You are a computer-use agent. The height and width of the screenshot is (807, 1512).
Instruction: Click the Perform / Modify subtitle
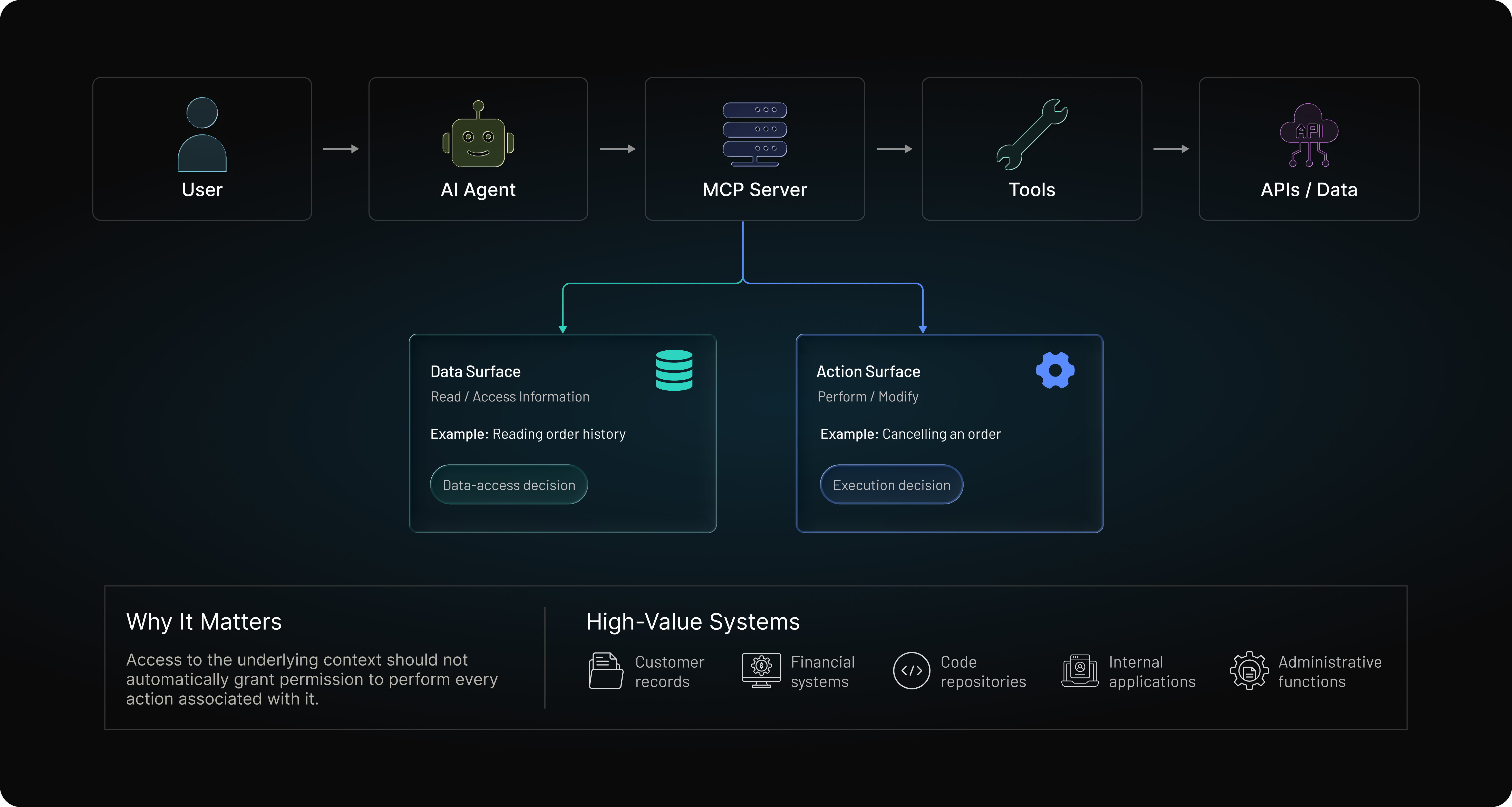(868, 397)
